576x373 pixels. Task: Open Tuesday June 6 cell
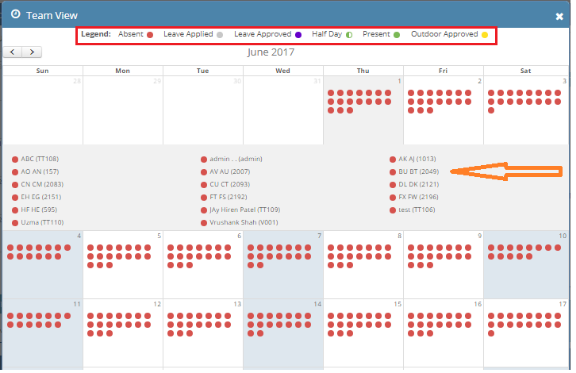click(203, 265)
